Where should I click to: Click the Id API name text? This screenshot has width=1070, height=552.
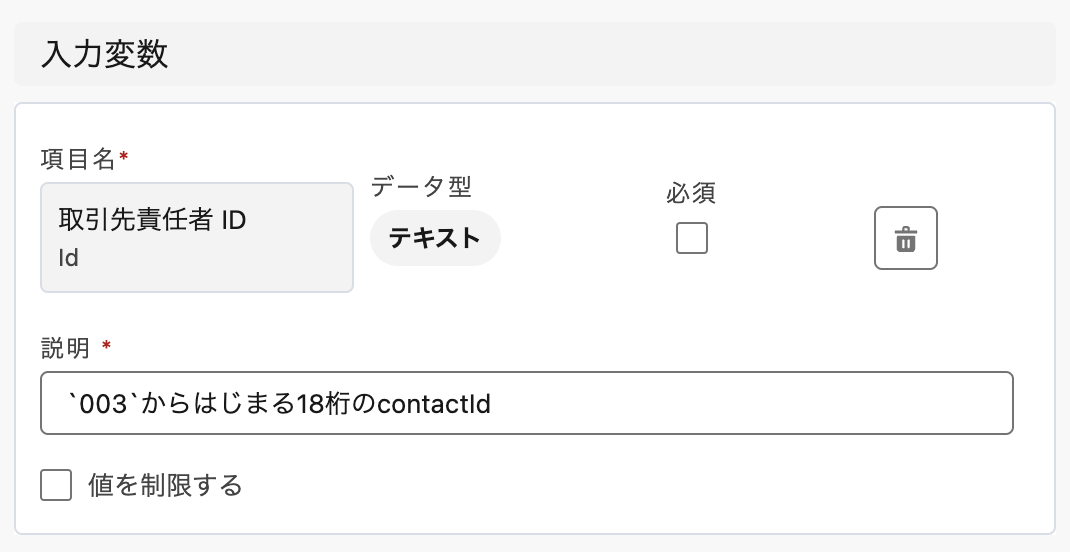pos(68,258)
